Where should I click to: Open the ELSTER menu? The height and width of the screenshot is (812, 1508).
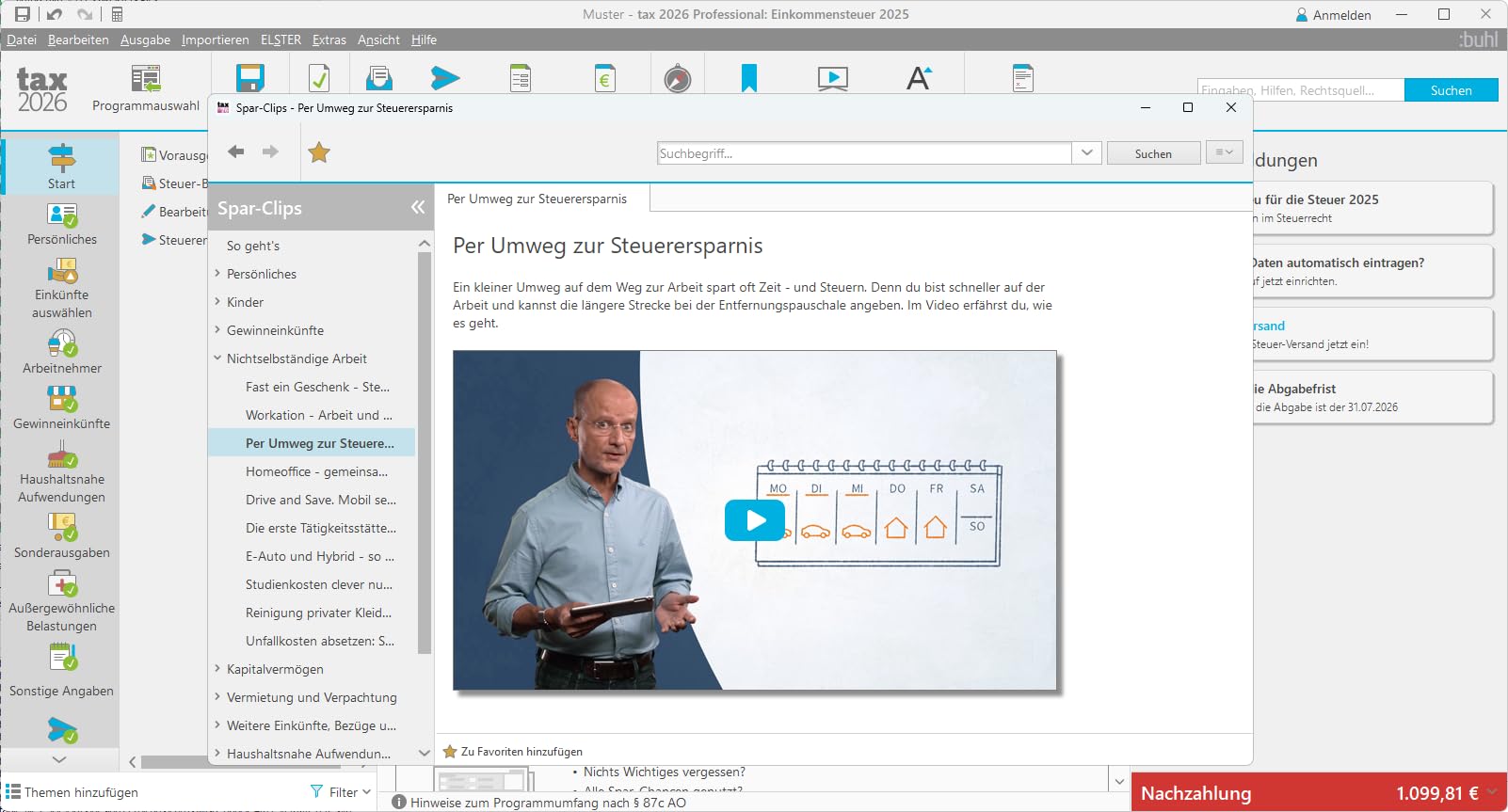tap(281, 40)
